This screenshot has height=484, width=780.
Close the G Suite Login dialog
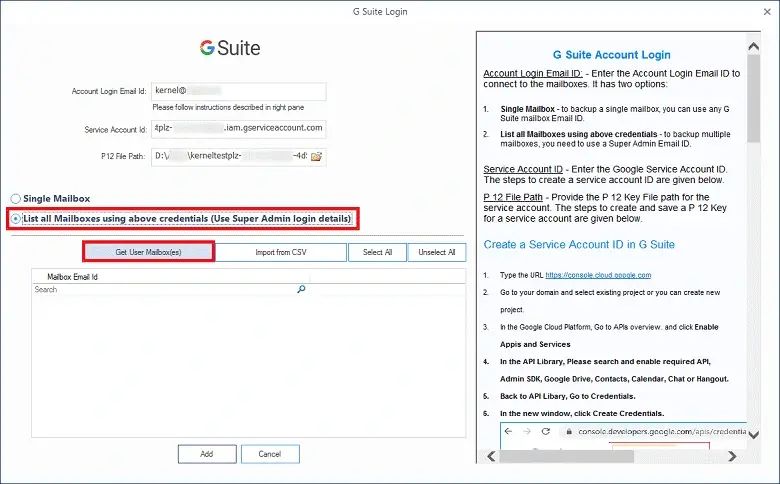click(x=767, y=11)
